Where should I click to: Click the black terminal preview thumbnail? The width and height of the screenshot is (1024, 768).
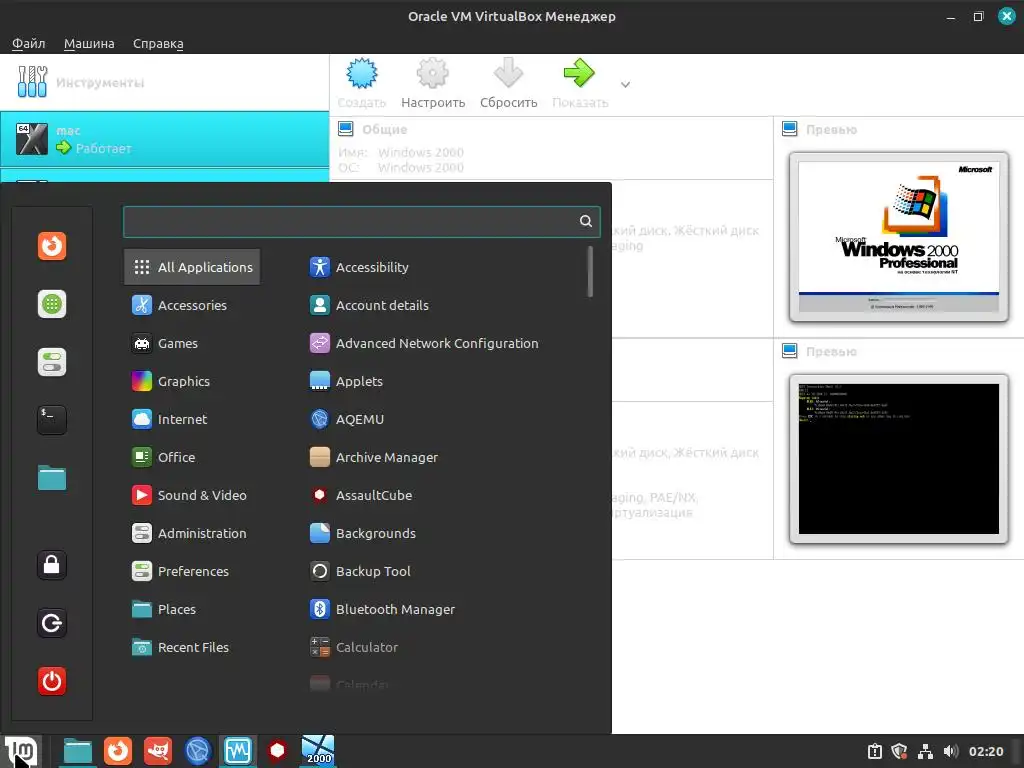tap(899, 459)
